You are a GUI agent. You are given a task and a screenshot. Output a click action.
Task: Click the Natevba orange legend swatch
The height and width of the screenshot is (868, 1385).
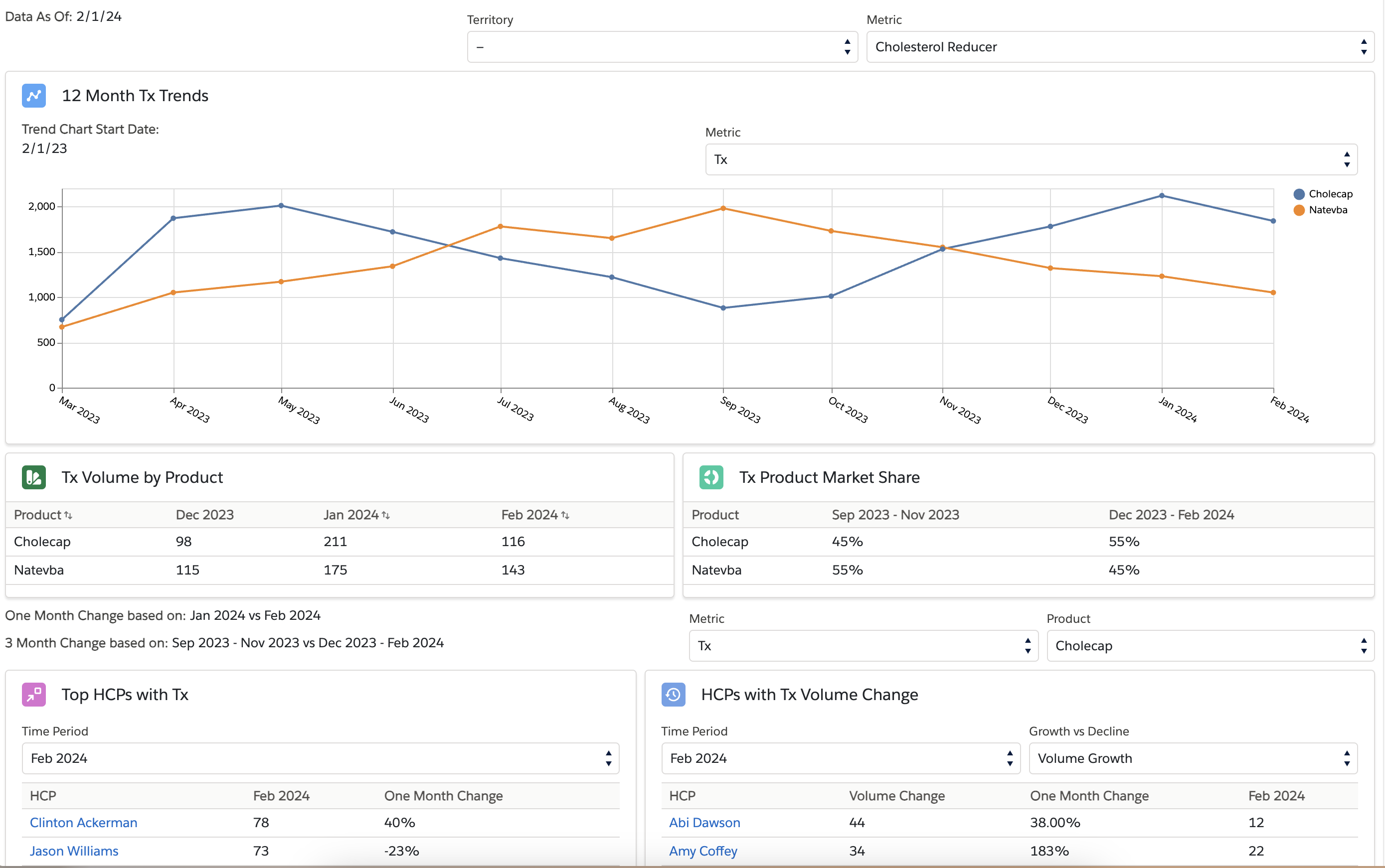1299,210
